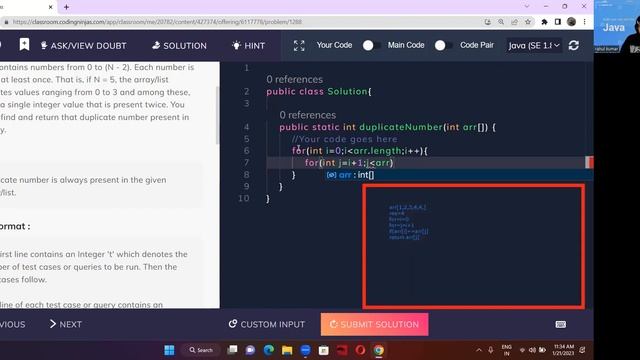Click the zoom magnifier icon in address bar

pos(501,22)
